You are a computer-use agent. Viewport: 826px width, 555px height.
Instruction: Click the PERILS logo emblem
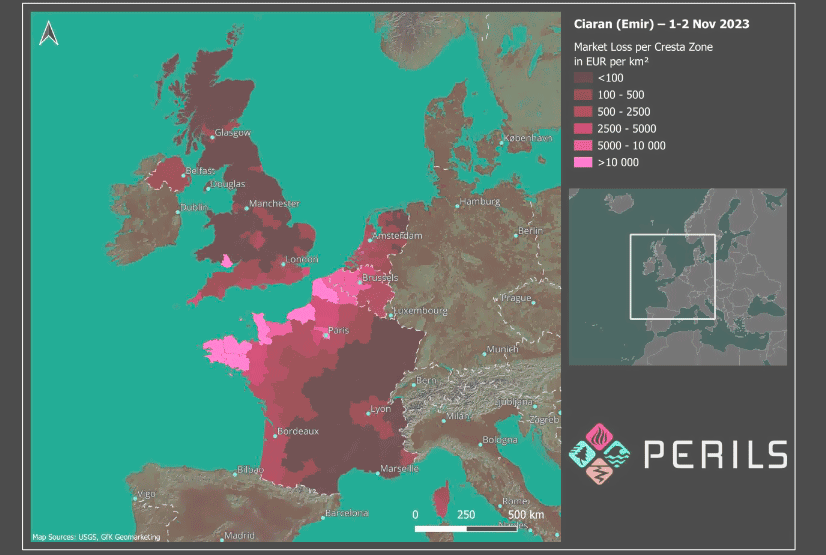coord(599,454)
